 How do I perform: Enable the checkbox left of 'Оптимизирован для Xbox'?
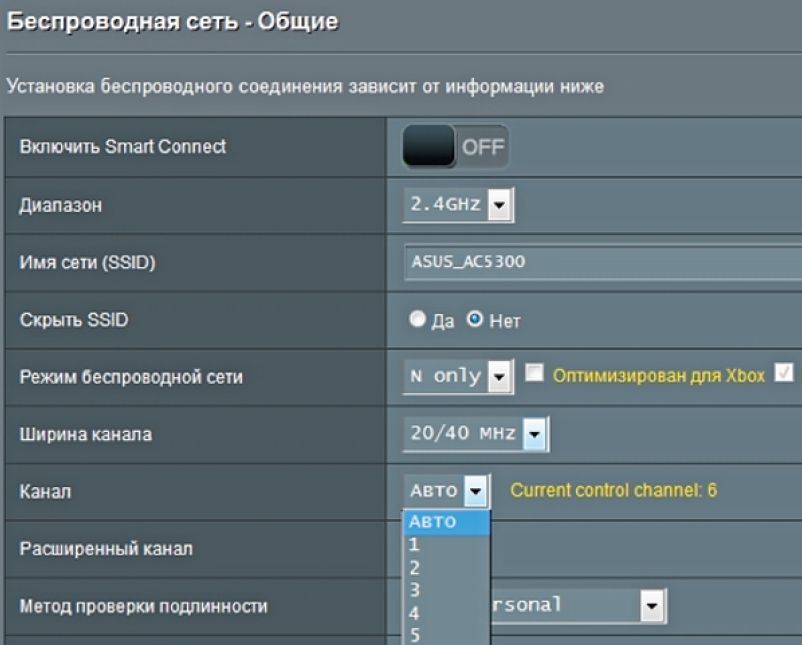(x=535, y=374)
